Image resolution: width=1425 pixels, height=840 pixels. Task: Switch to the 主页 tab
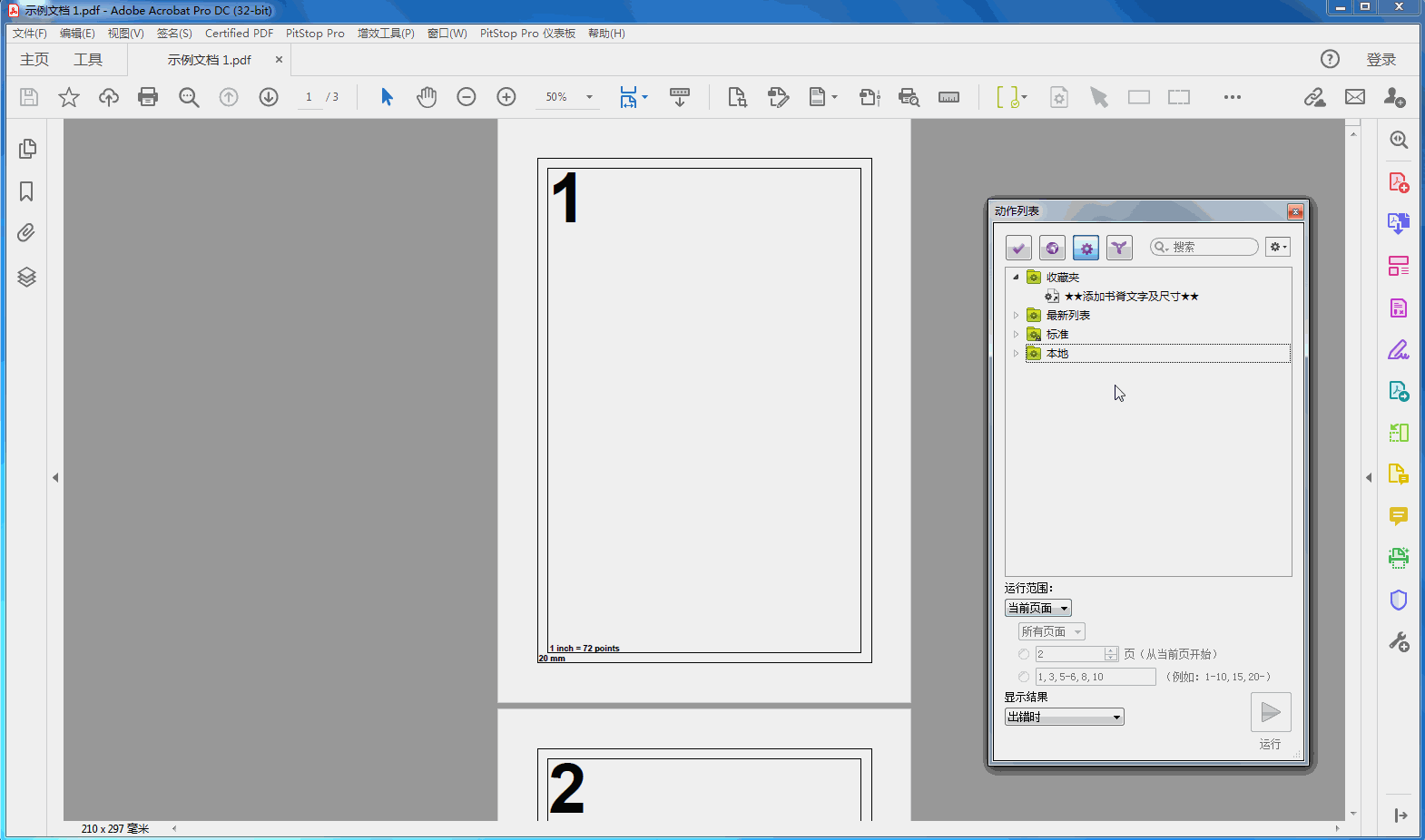(34, 60)
